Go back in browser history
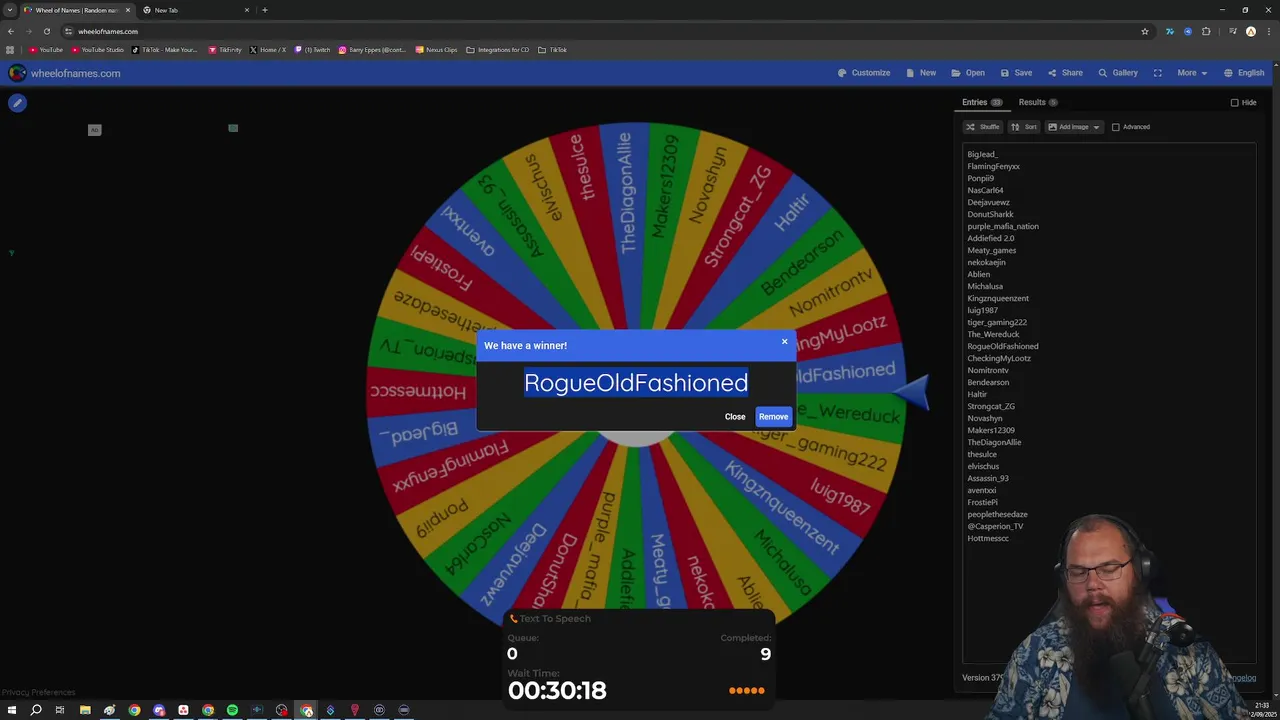This screenshot has width=1280, height=720. pos(11,31)
